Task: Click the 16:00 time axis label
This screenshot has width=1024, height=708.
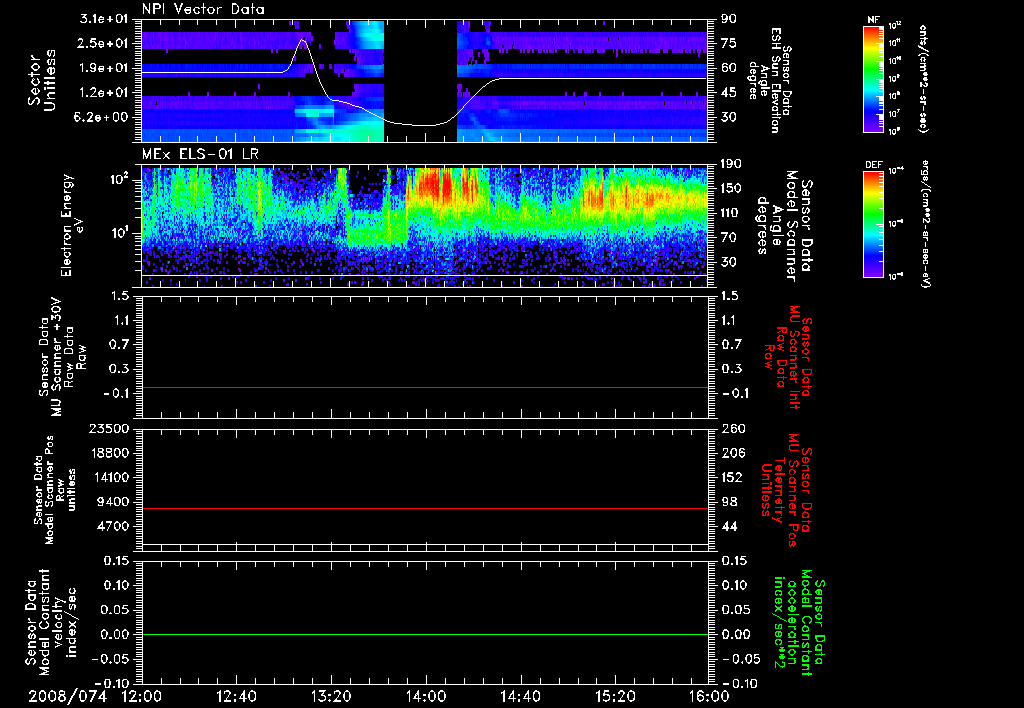Action: coord(709,697)
